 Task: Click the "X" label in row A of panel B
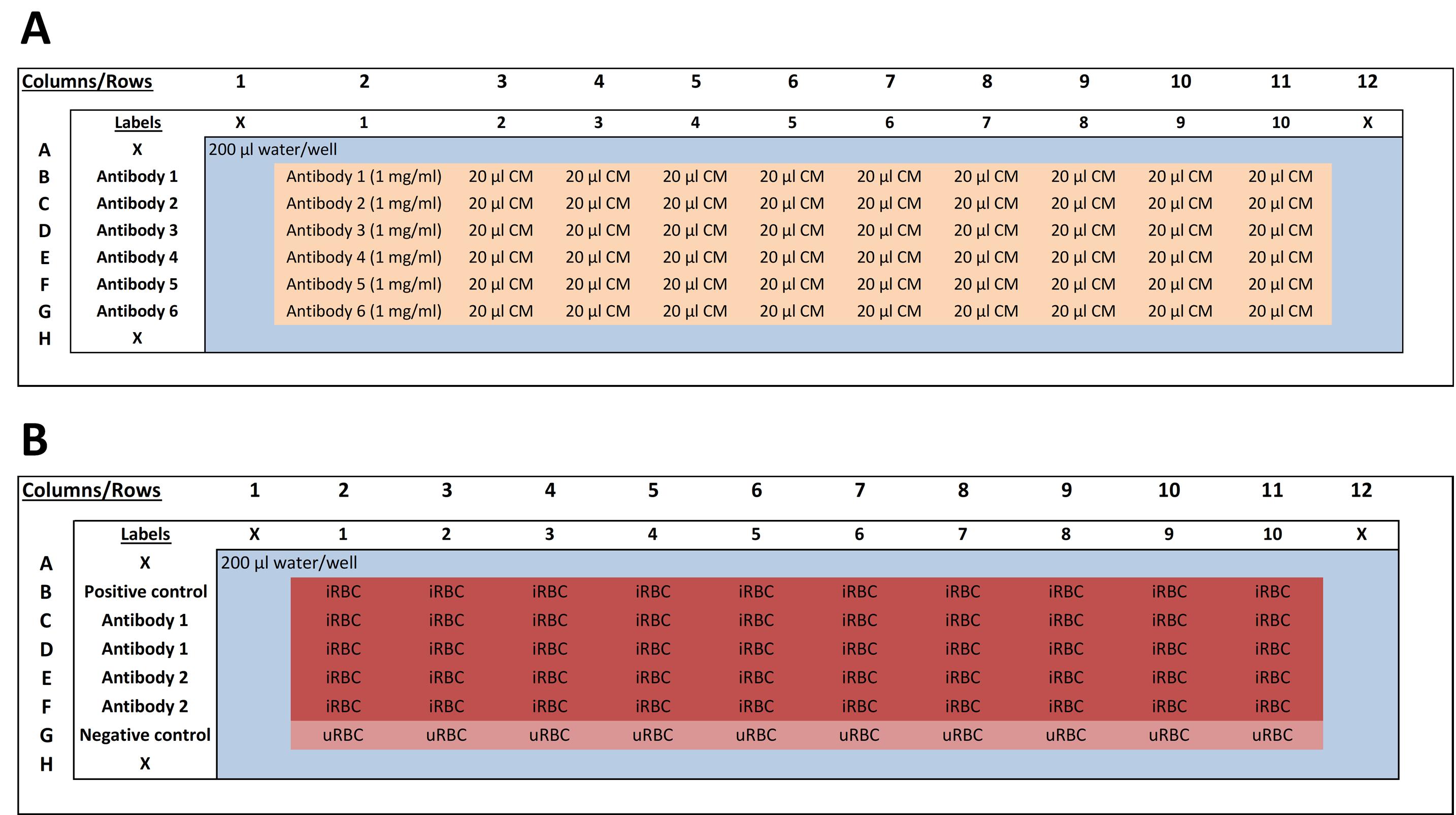pyautogui.click(x=145, y=563)
